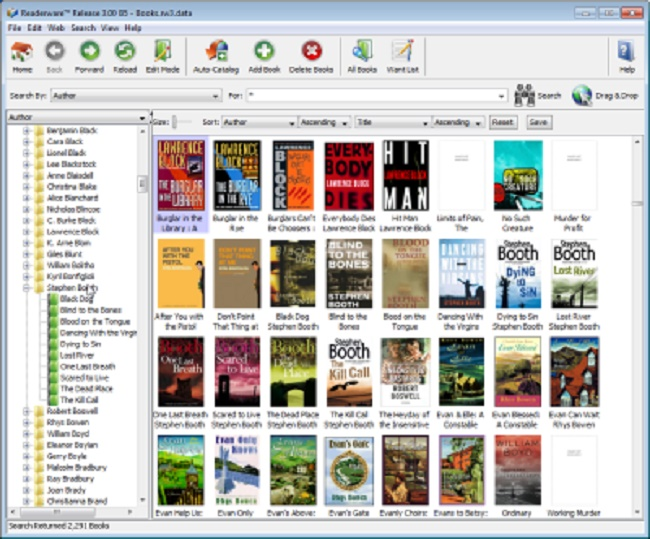Show All Books
The image size is (650, 539).
(362, 51)
